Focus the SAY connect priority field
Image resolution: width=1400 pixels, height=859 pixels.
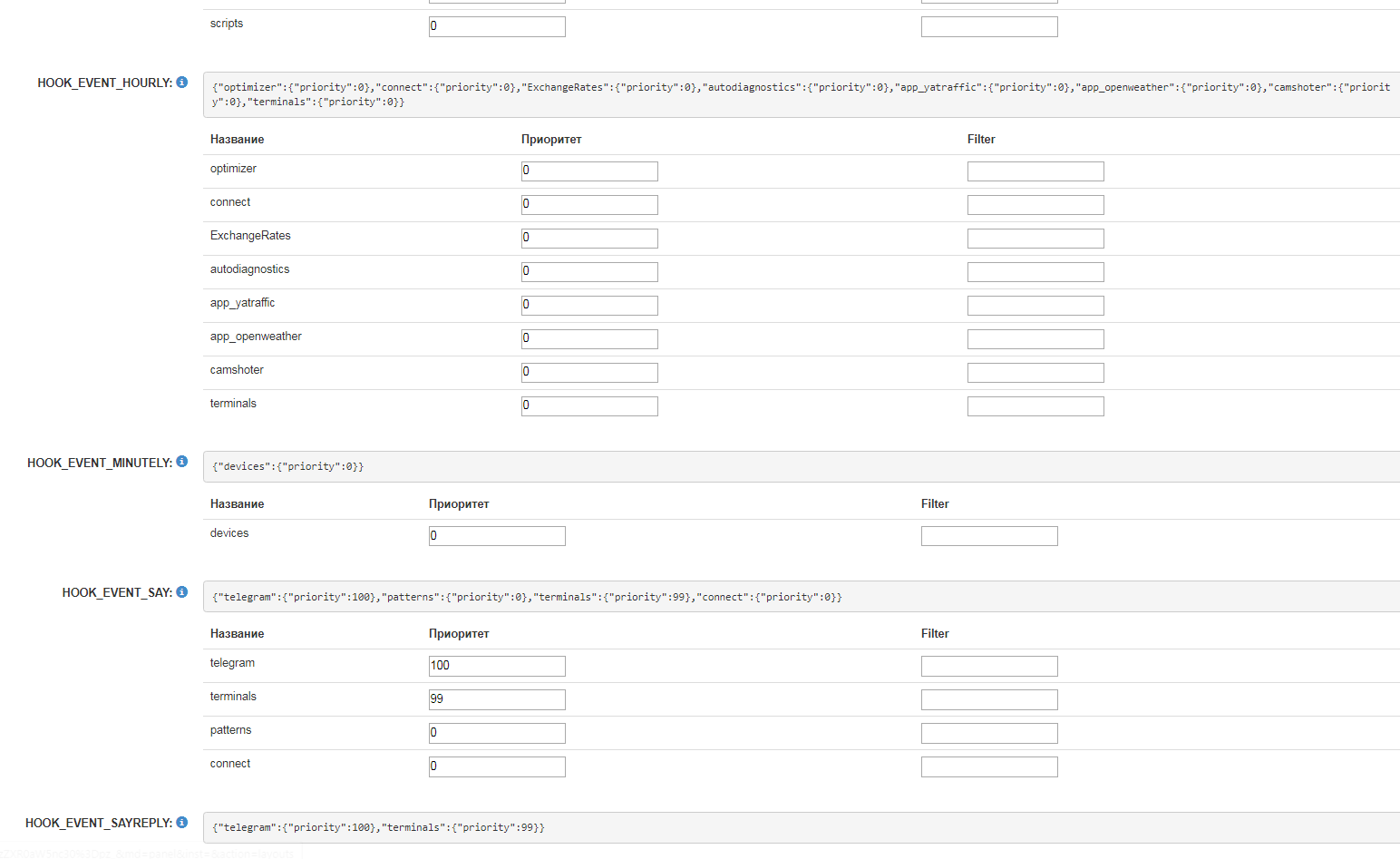pyautogui.click(x=497, y=766)
